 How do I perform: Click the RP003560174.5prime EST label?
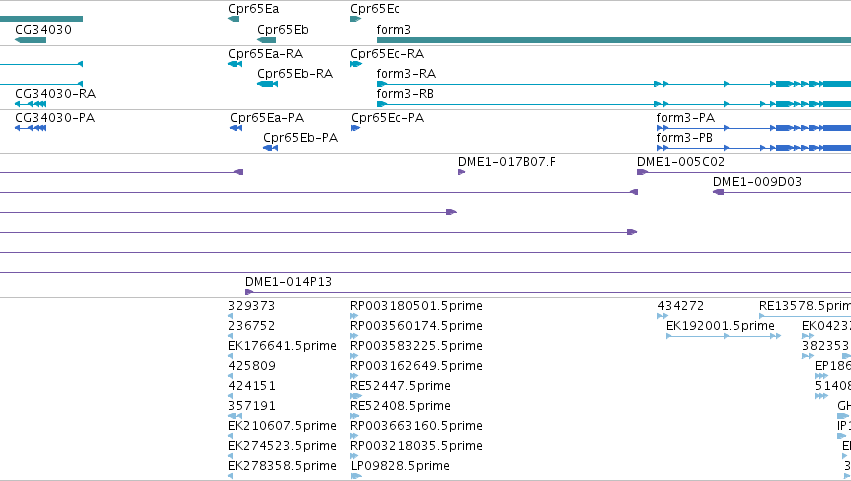tap(416, 326)
